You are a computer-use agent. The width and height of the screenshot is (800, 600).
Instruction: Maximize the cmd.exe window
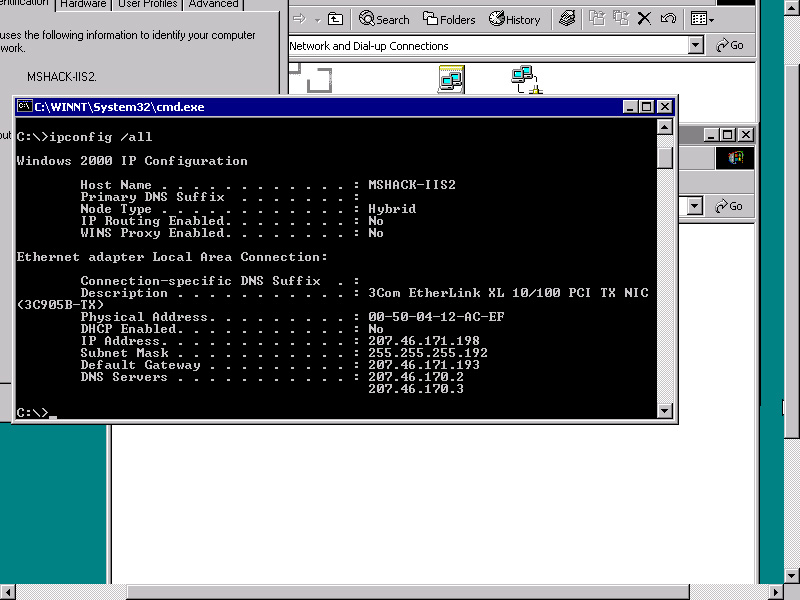click(x=647, y=107)
